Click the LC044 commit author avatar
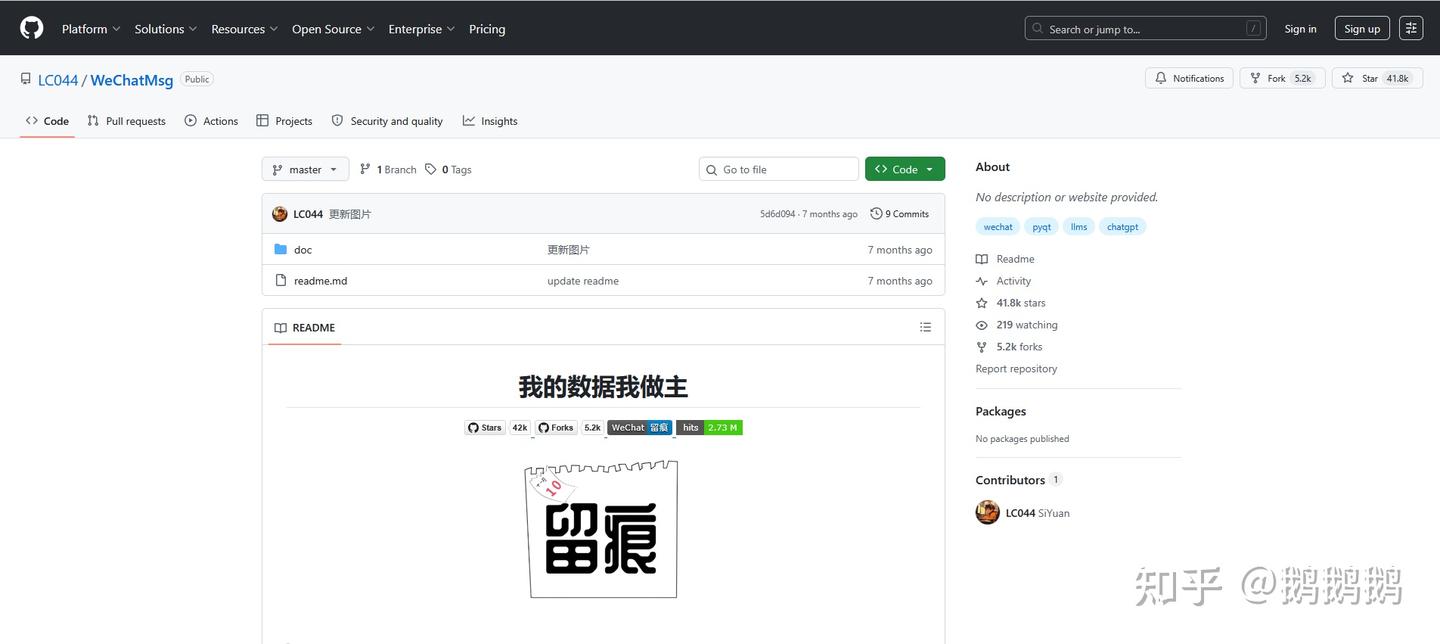Viewport: 1440px width, 644px height. [x=280, y=214]
